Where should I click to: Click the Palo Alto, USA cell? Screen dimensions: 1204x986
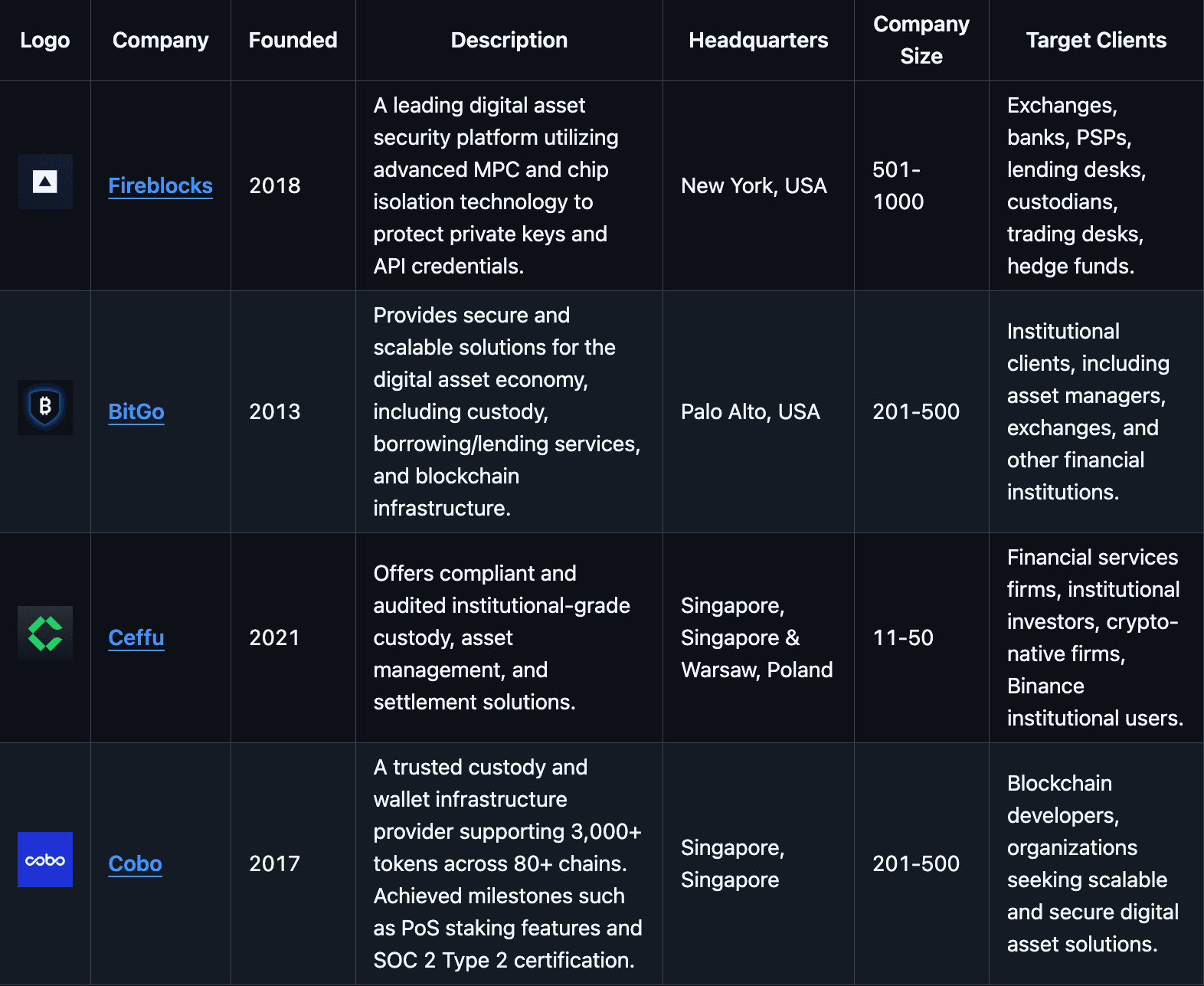tap(751, 411)
